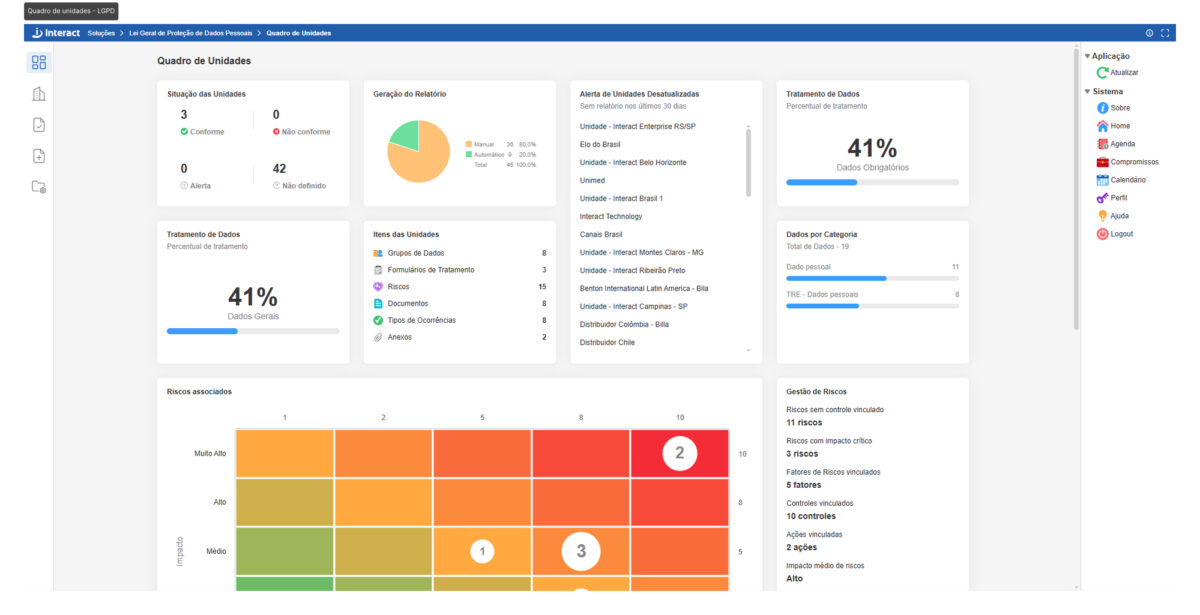Select Distribuidor Colômbia - Billa

click(x=624, y=324)
